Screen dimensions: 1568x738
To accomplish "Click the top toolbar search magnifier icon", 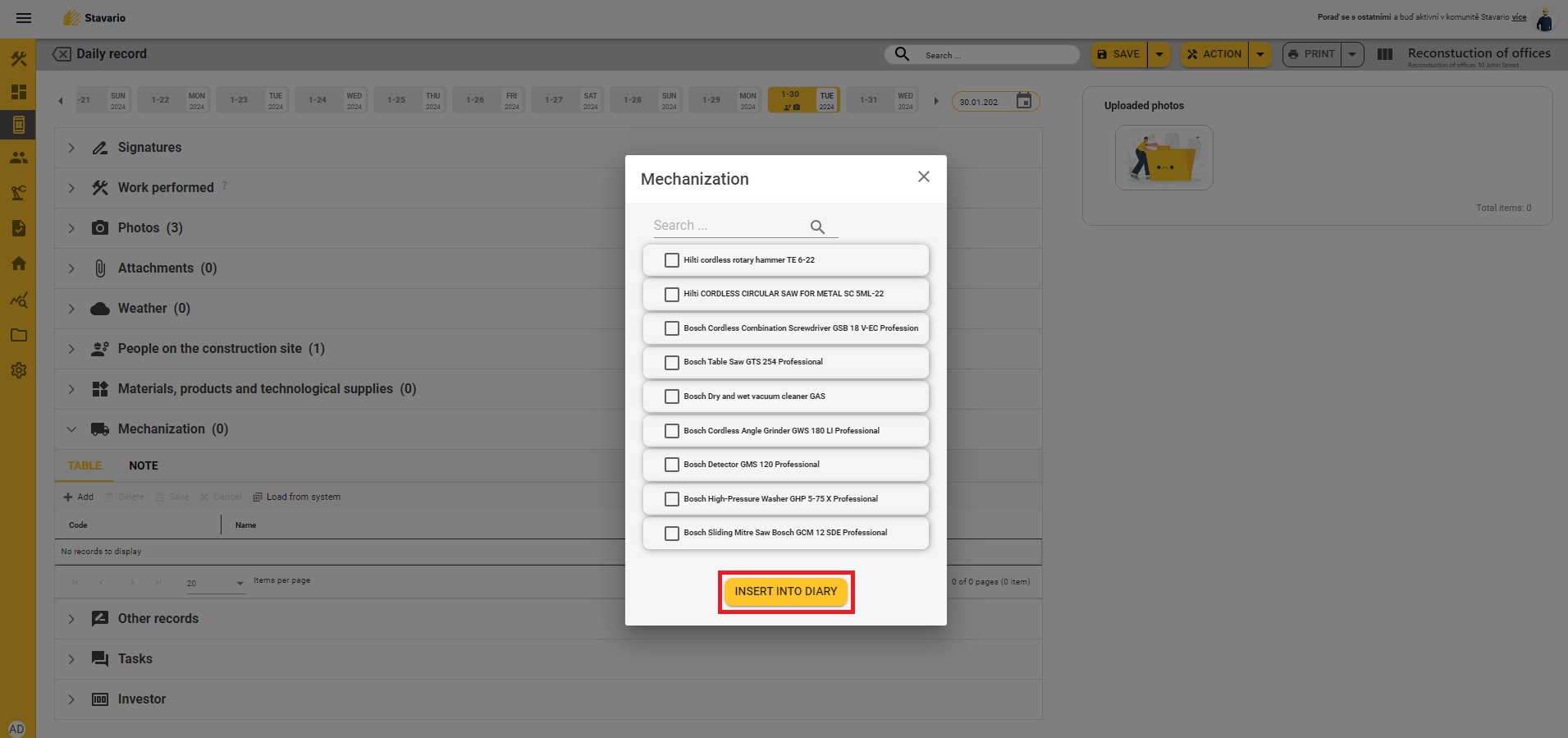I will click(902, 54).
